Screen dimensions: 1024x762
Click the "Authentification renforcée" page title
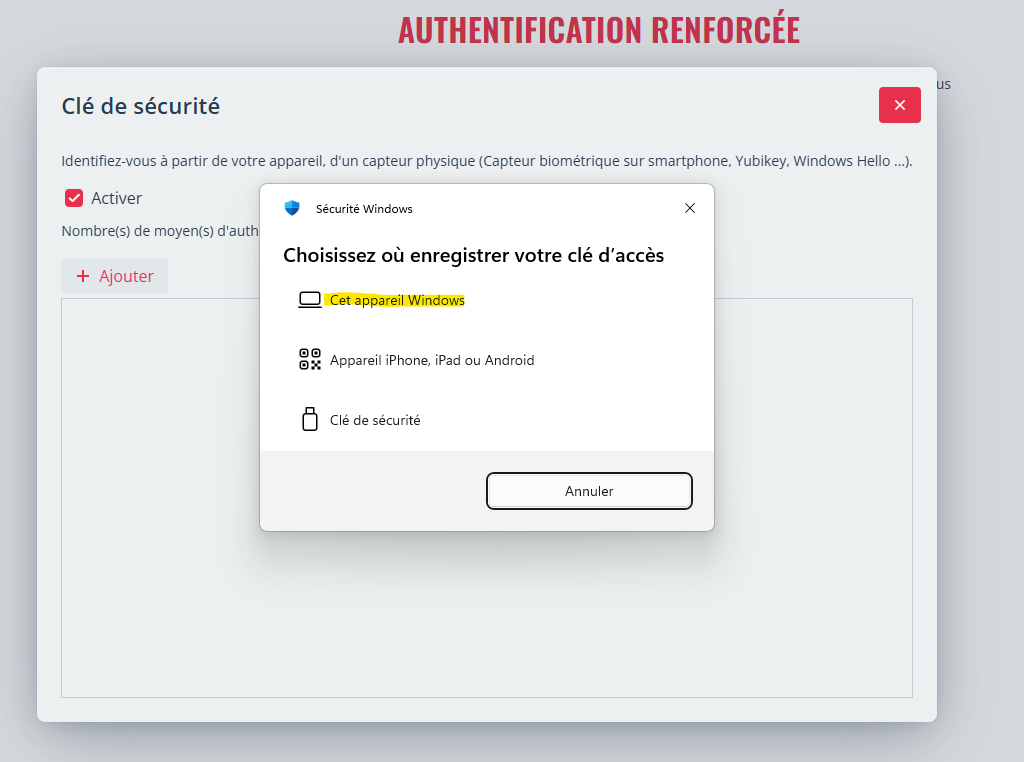(x=599, y=30)
